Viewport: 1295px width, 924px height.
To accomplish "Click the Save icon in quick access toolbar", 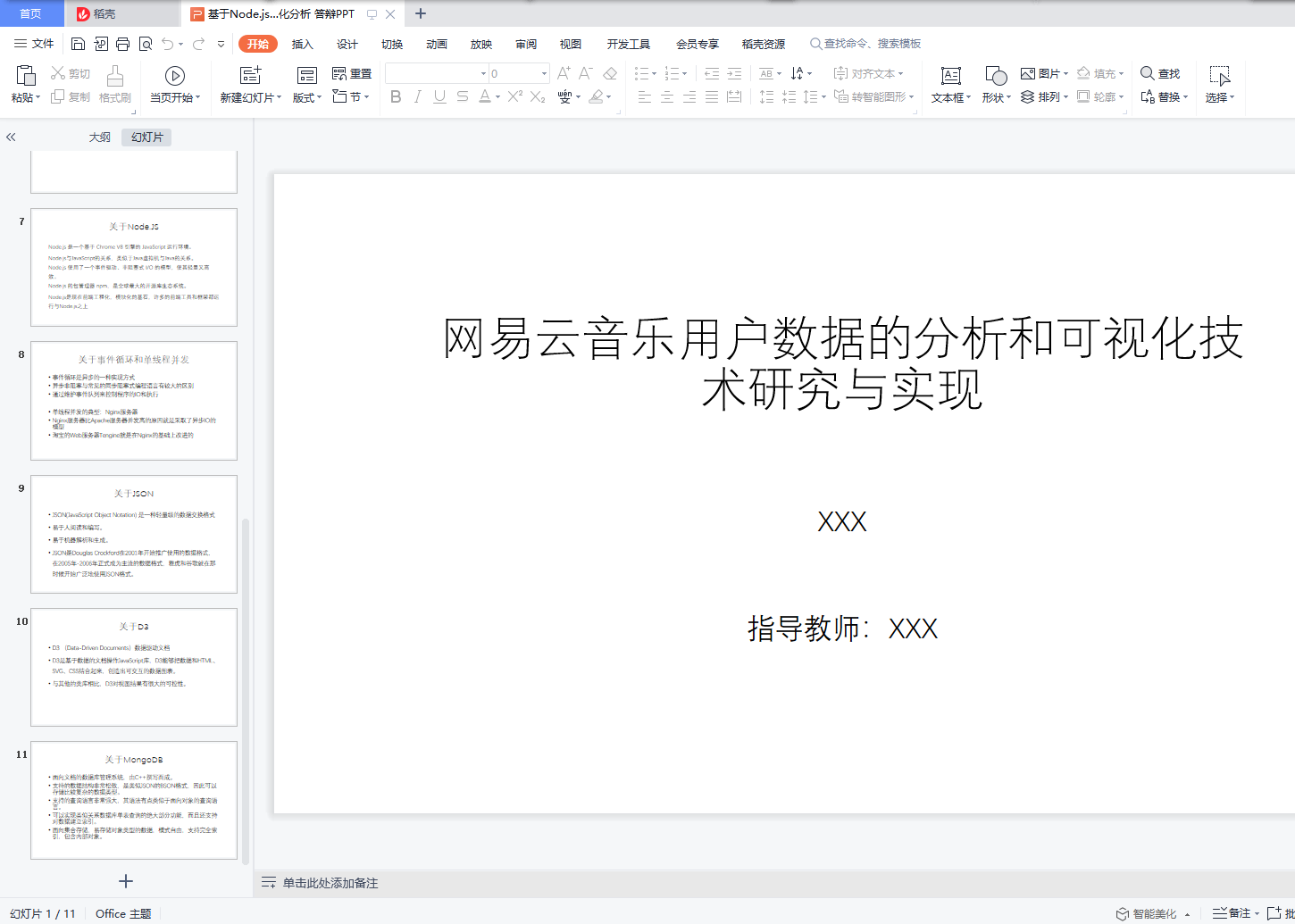I will pos(78,44).
